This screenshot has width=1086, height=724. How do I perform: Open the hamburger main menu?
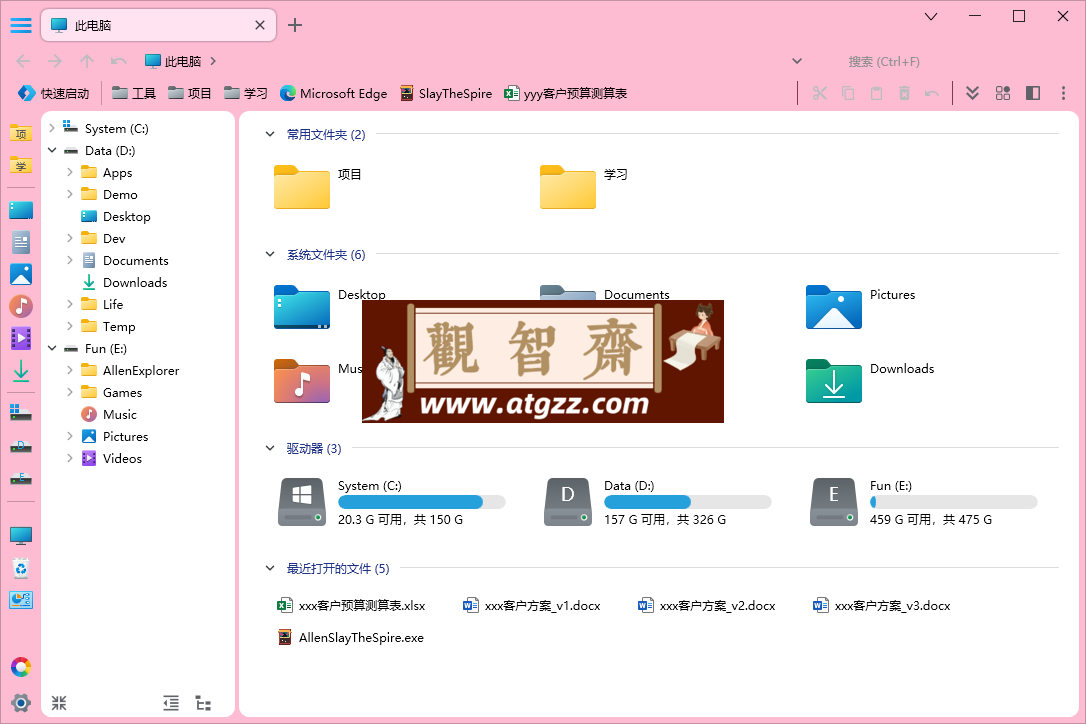pos(21,26)
